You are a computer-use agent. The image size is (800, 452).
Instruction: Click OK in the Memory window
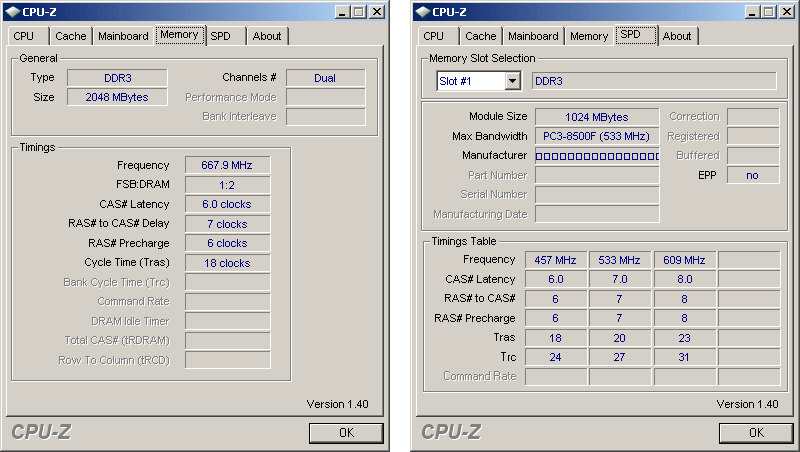click(x=346, y=433)
